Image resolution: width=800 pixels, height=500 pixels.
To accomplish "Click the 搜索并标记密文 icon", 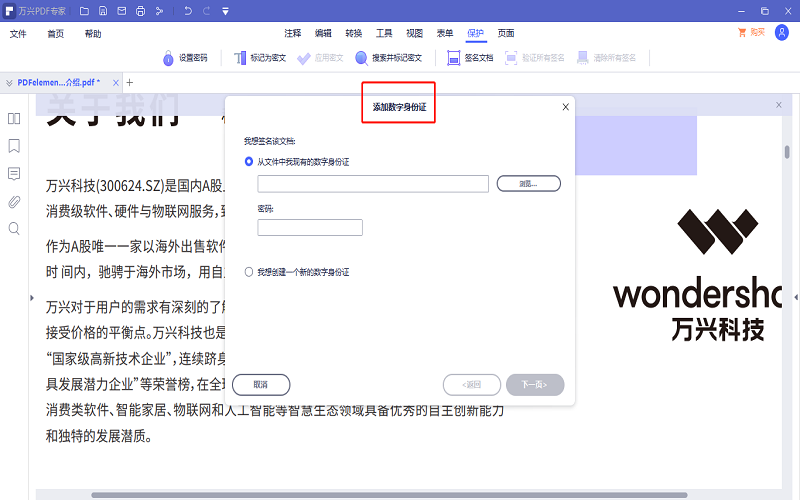I will [x=361, y=58].
